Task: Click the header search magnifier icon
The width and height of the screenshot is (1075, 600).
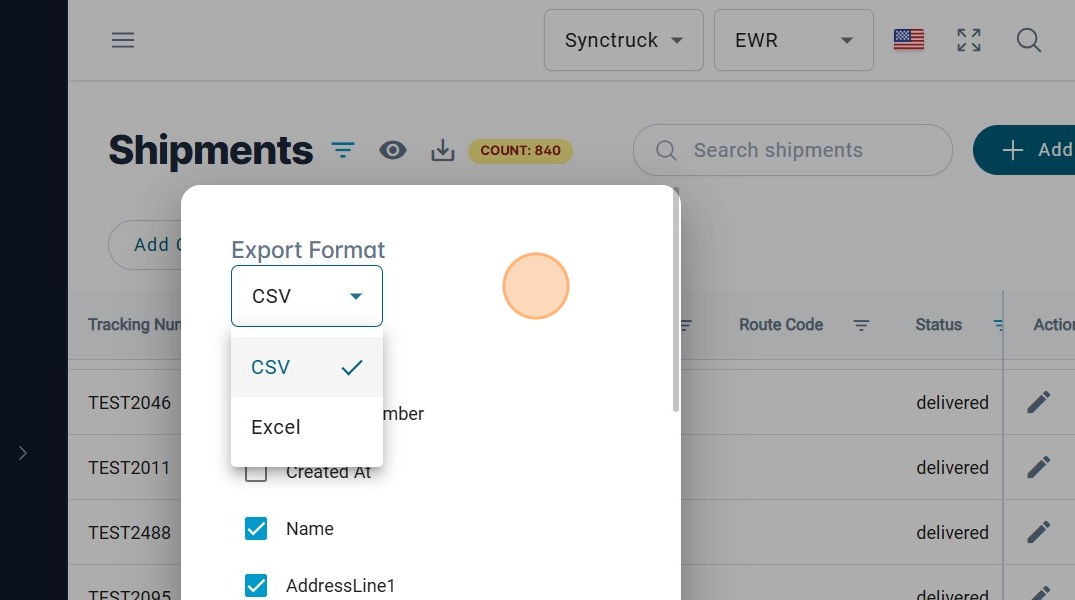Action: coord(1028,40)
